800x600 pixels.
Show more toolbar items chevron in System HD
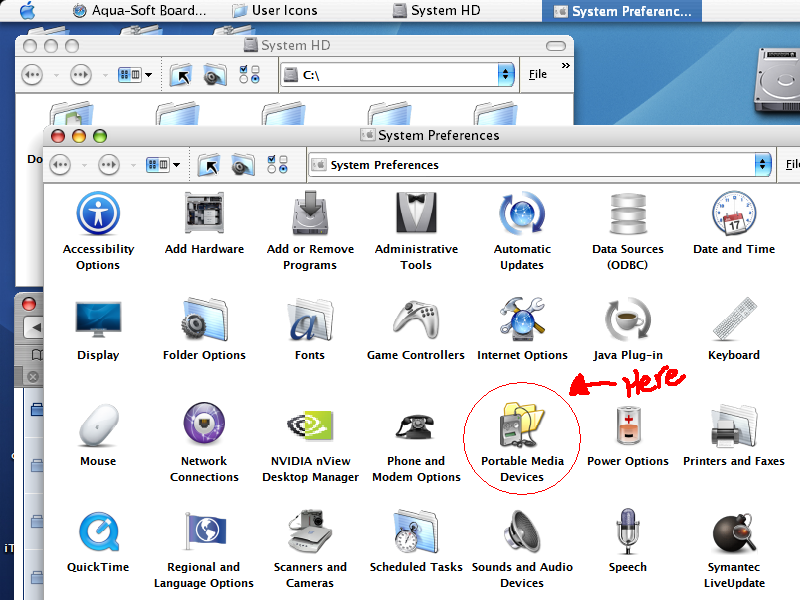click(565, 65)
